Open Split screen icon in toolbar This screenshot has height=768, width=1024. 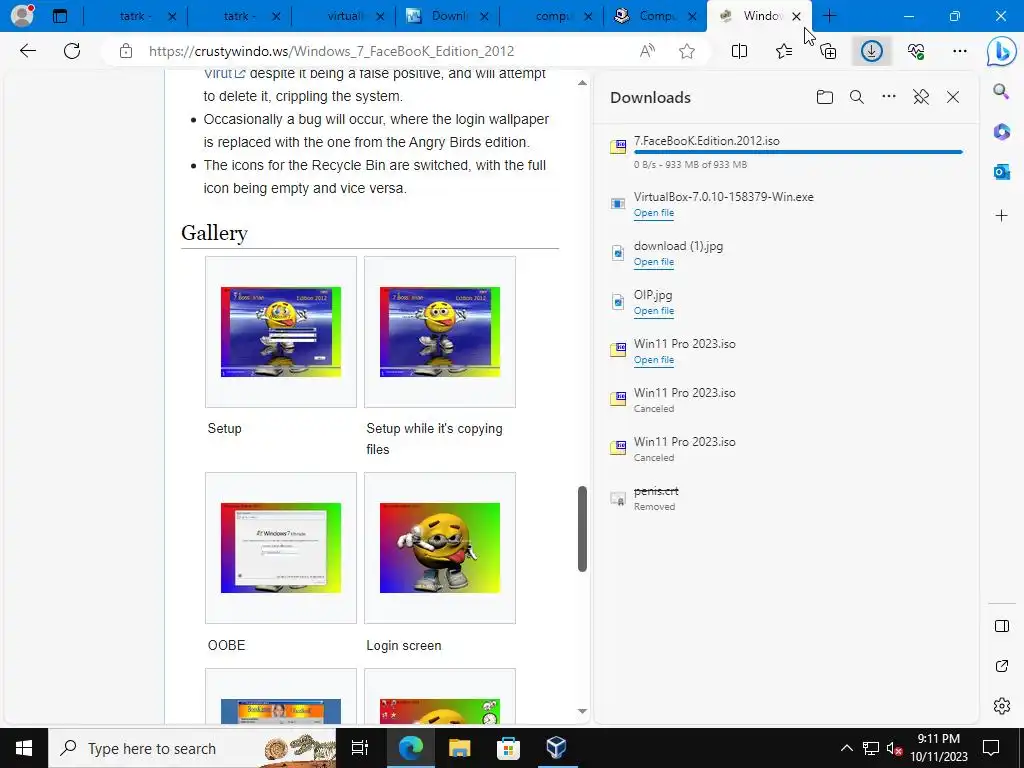click(739, 51)
